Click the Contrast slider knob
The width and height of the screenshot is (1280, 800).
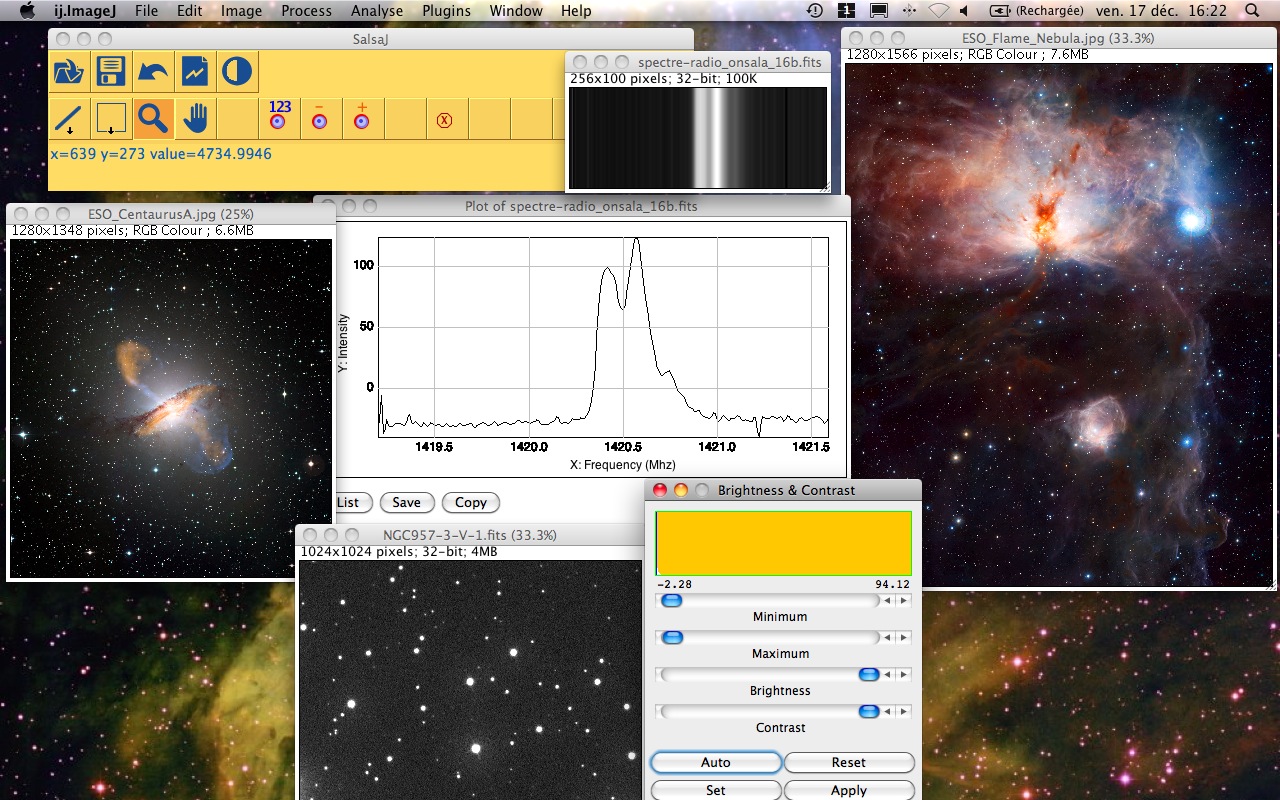coord(869,711)
